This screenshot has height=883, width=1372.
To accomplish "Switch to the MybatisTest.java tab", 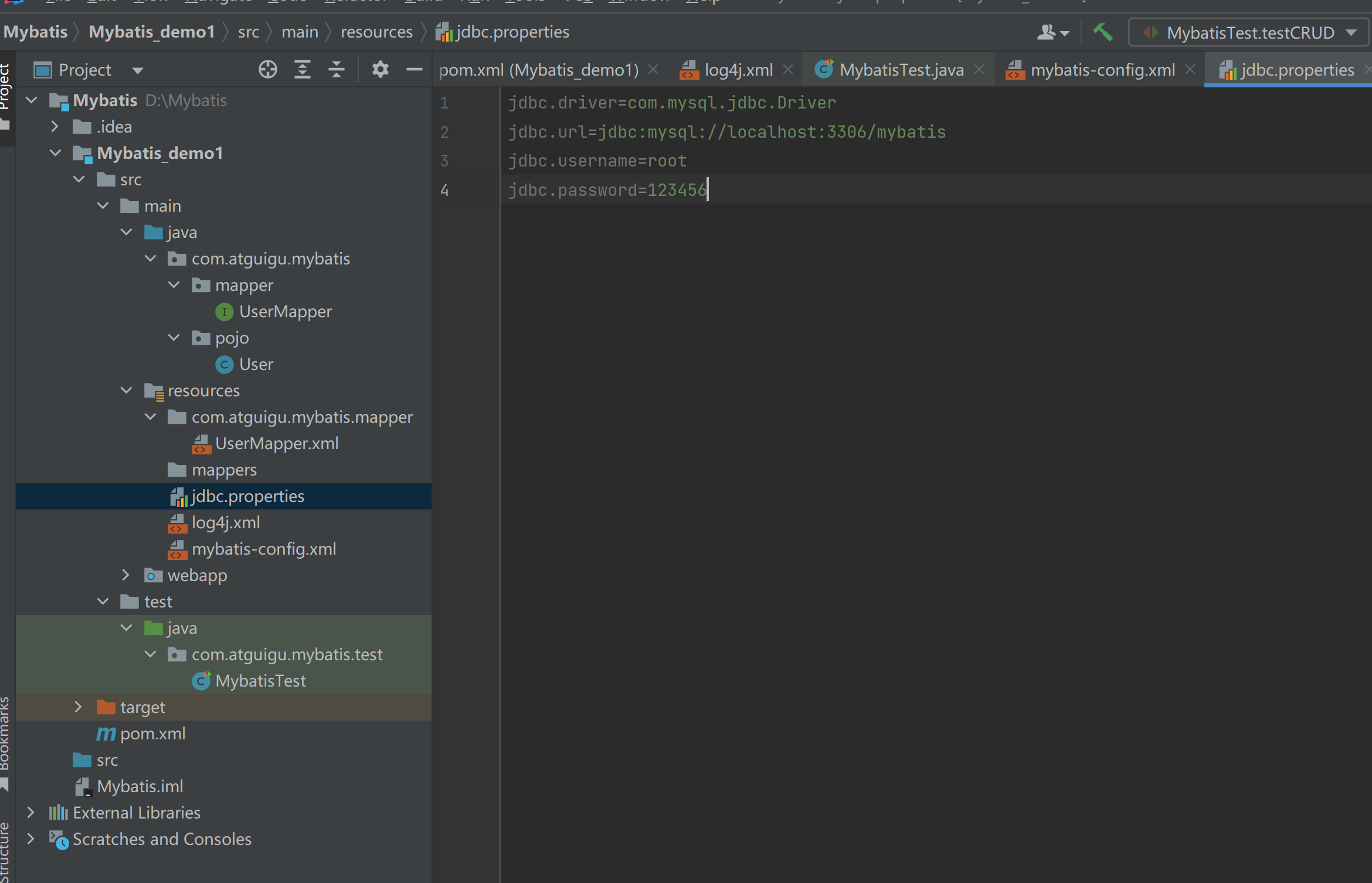I will 901,70.
